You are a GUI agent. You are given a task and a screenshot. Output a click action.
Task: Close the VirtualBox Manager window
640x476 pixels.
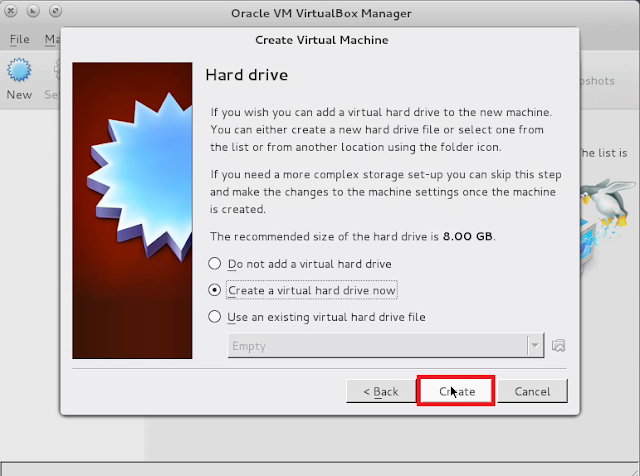point(11,11)
